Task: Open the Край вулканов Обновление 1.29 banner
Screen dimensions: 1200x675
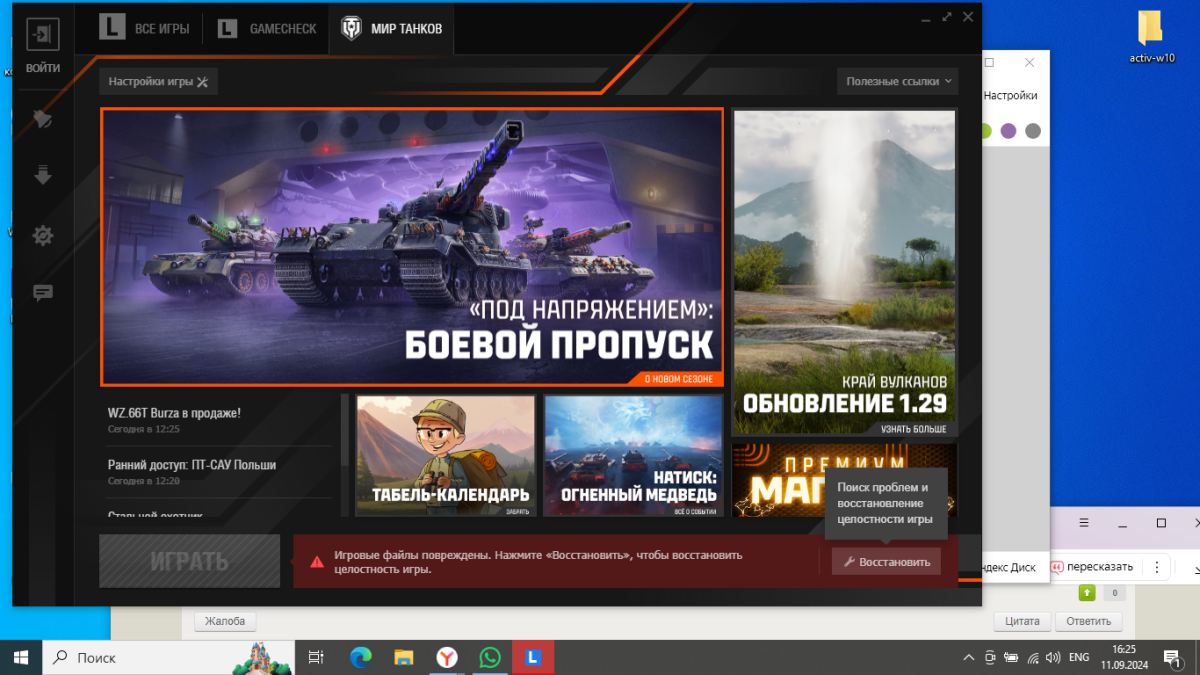Action: click(x=844, y=272)
